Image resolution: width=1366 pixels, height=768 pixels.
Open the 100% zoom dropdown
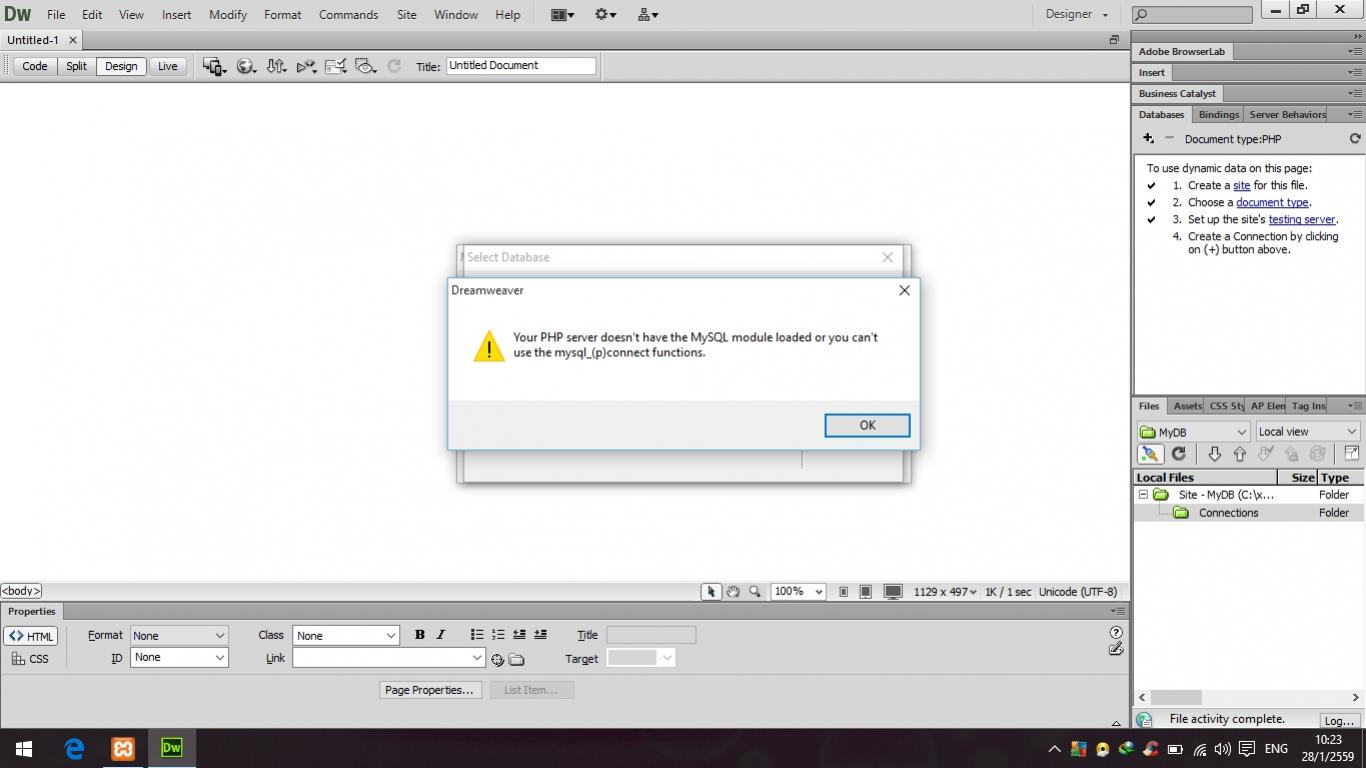click(x=798, y=592)
